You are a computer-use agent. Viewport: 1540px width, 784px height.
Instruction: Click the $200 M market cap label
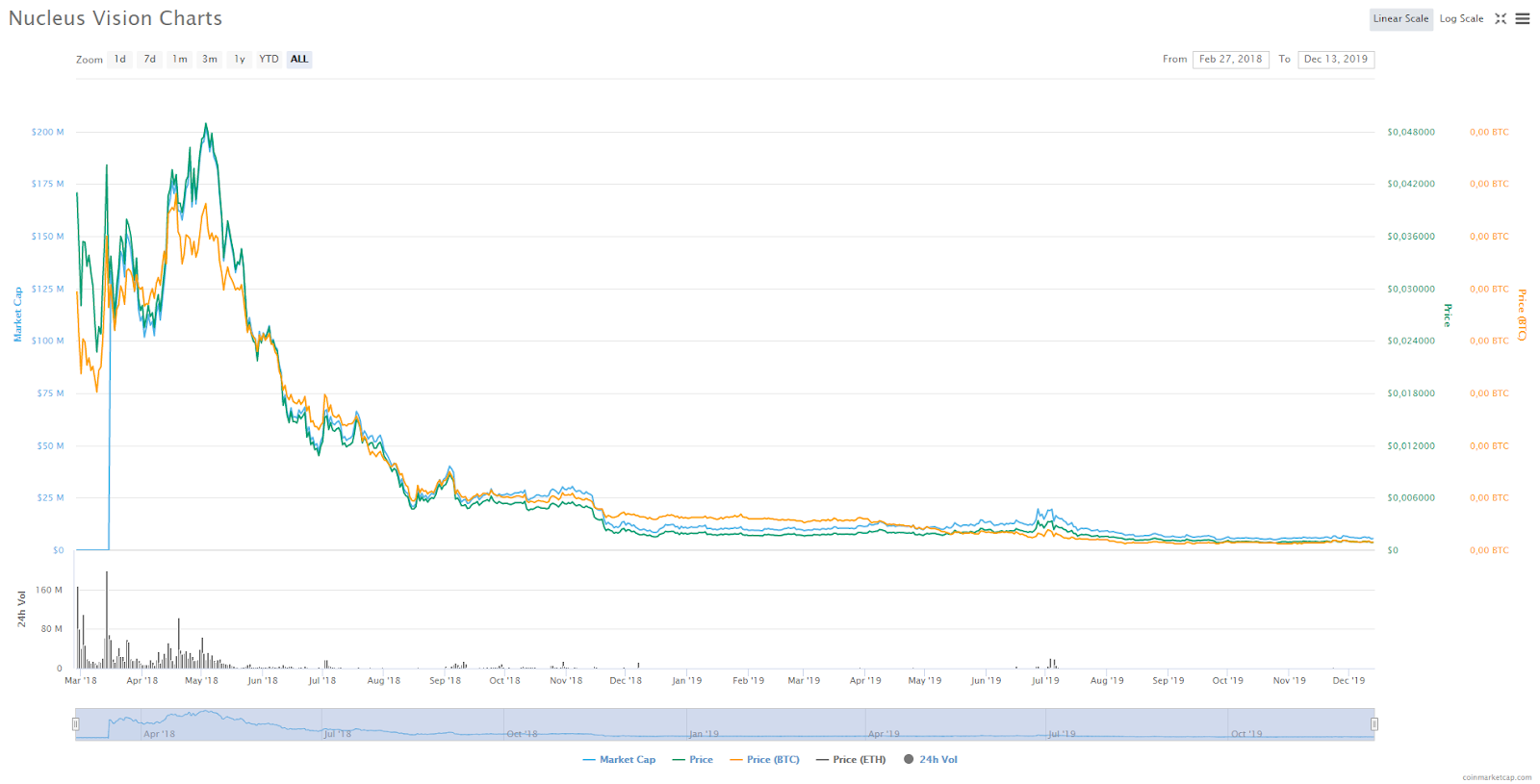tap(48, 132)
